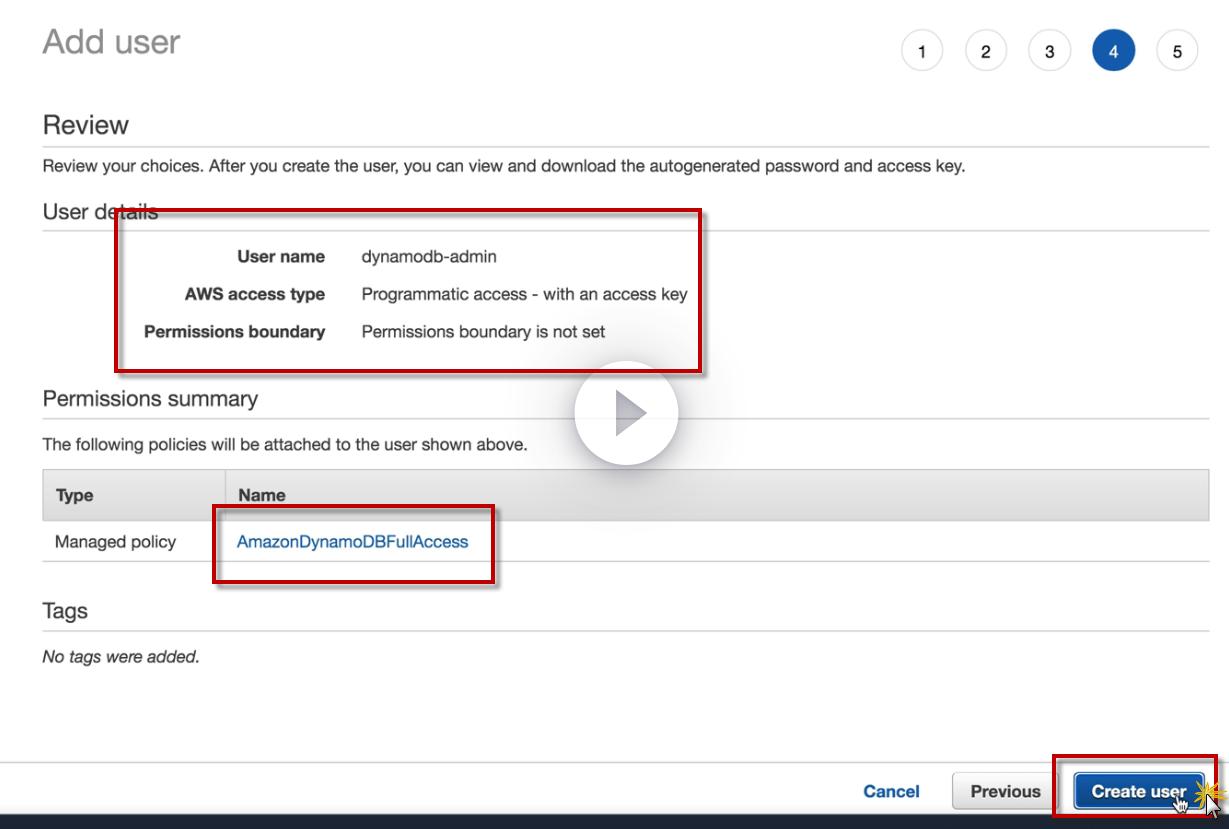Screen dimensions: 1229x829
Task: Open the AmazonDynamoDBFullAccess policy link
Action: pyautogui.click(x=352, y=542)
